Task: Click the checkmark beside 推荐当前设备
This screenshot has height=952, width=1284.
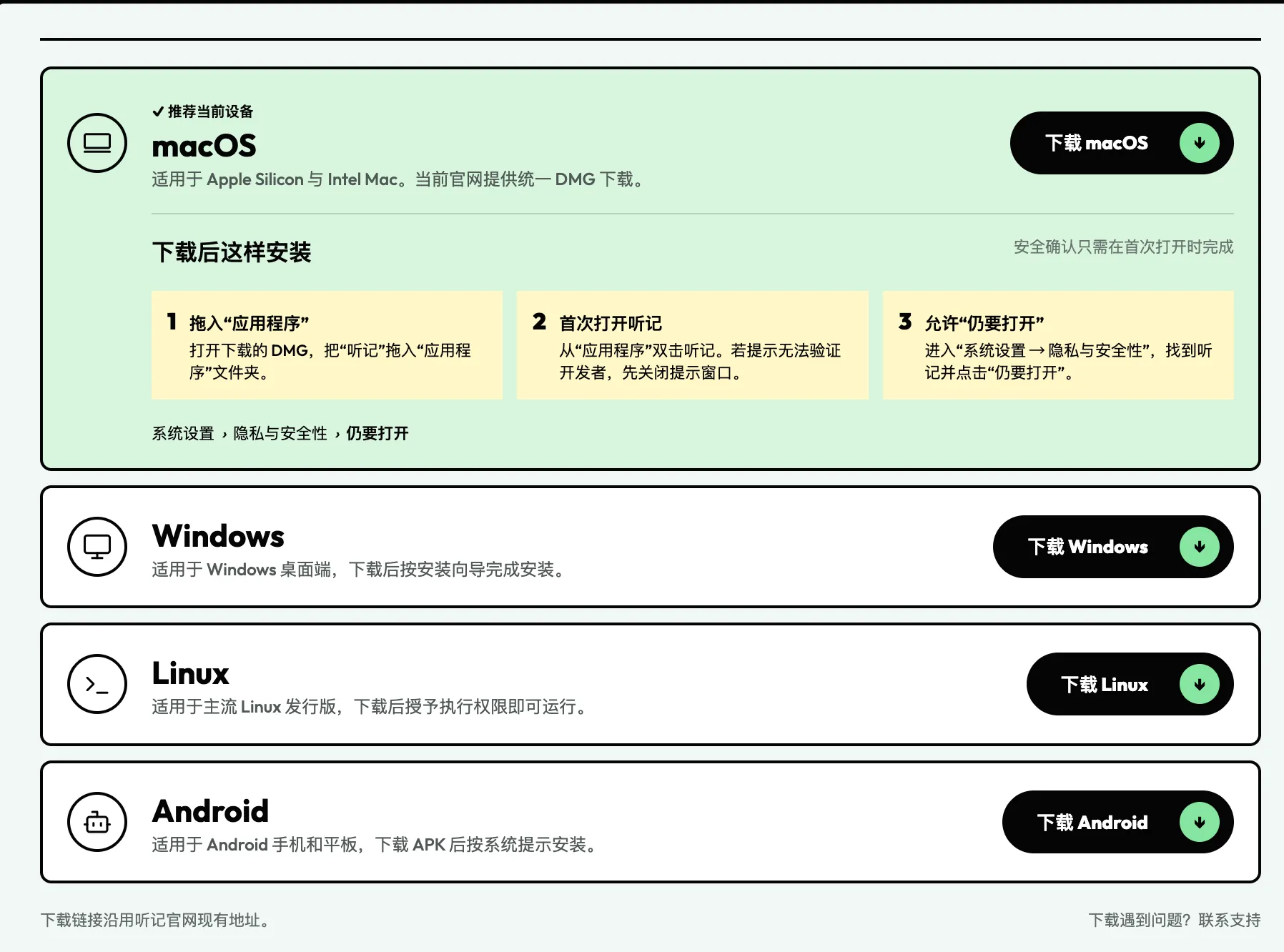Action: [x=158, y=111]
